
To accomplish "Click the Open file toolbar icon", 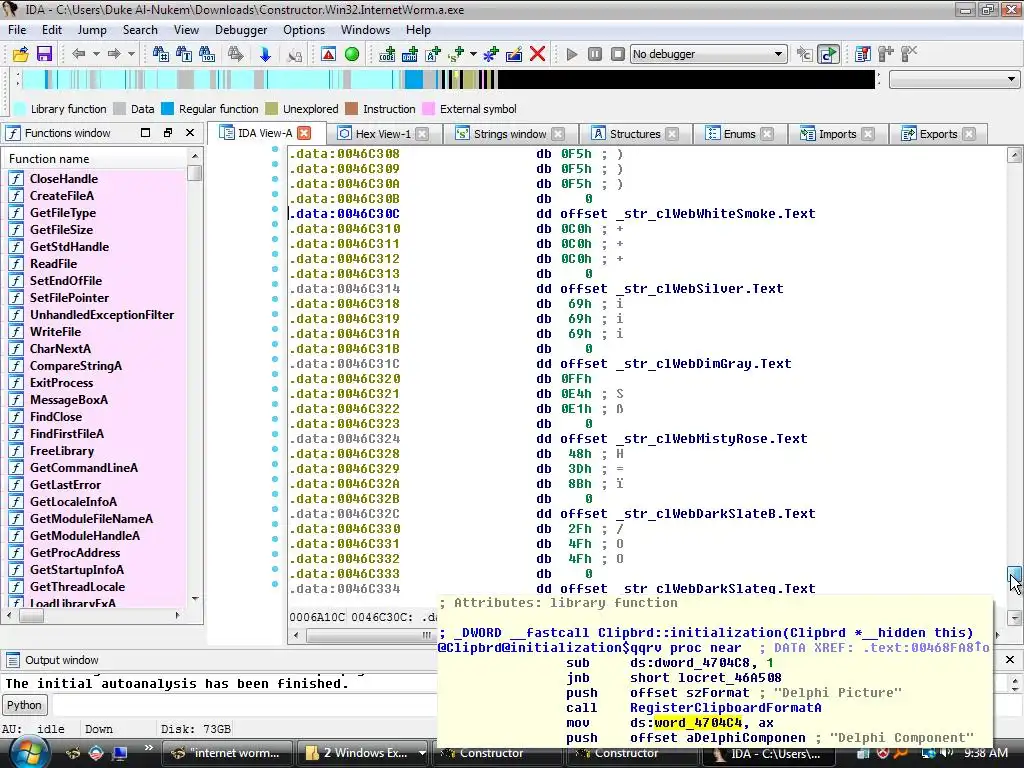I will click(x=21, y=54).
